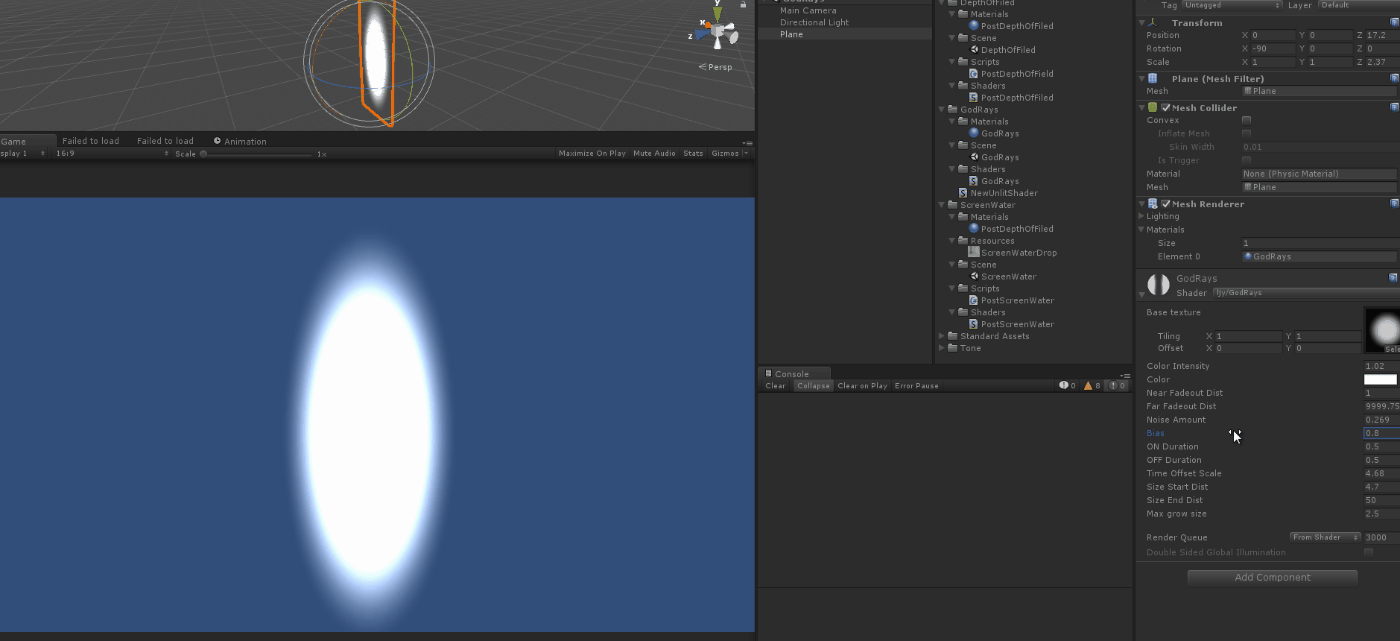Expand the Tone folder
Screen dimensions: 1400x641
click(x=941, y=349)
